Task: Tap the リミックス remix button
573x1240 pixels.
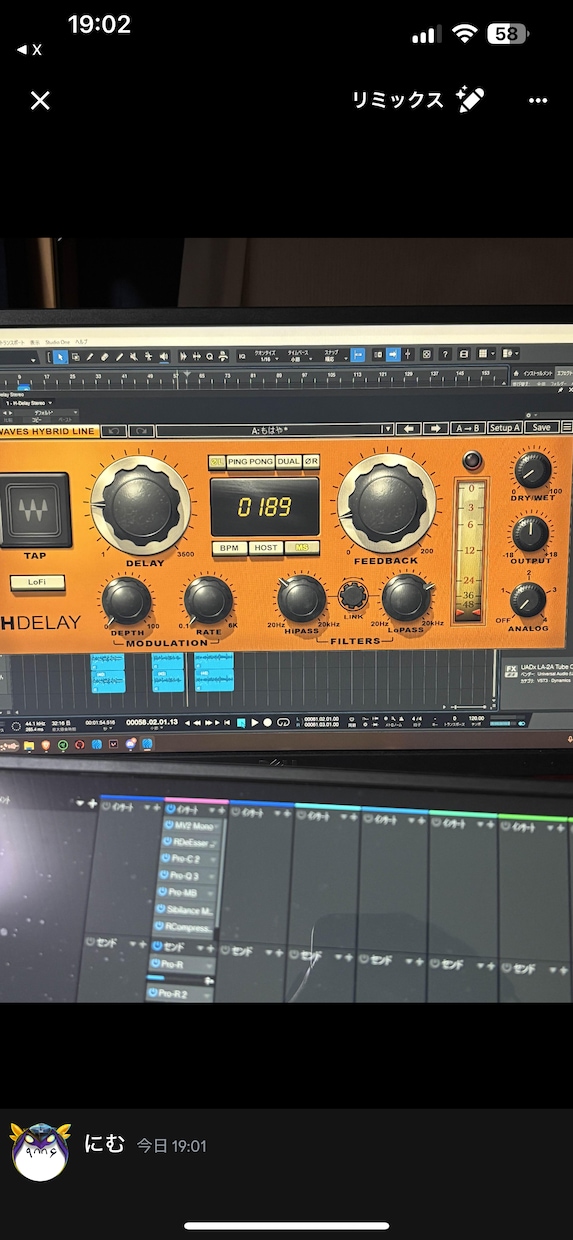Action: point(418,100)
